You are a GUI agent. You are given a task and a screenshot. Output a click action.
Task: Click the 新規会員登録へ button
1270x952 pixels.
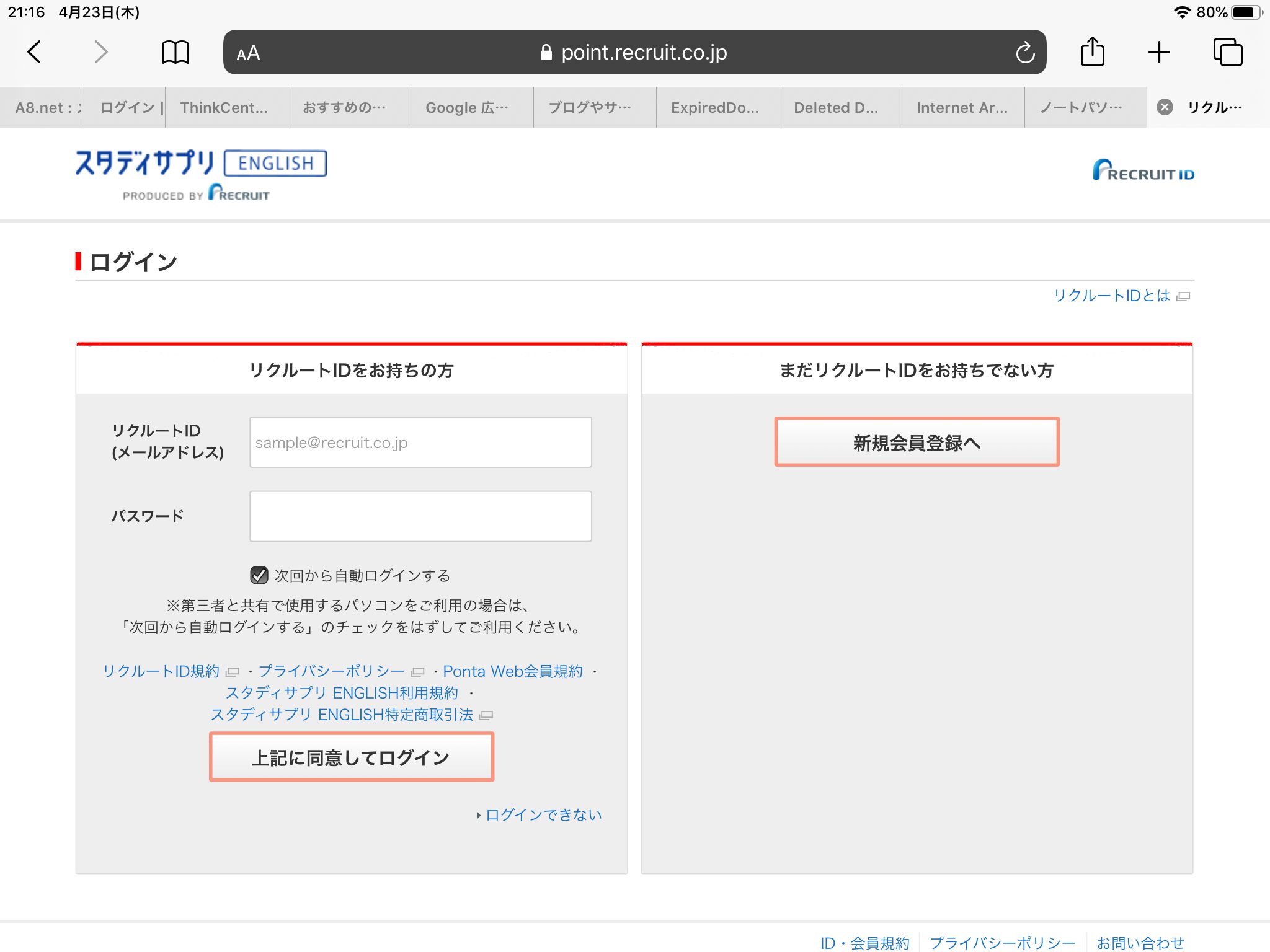coord(917,442)
